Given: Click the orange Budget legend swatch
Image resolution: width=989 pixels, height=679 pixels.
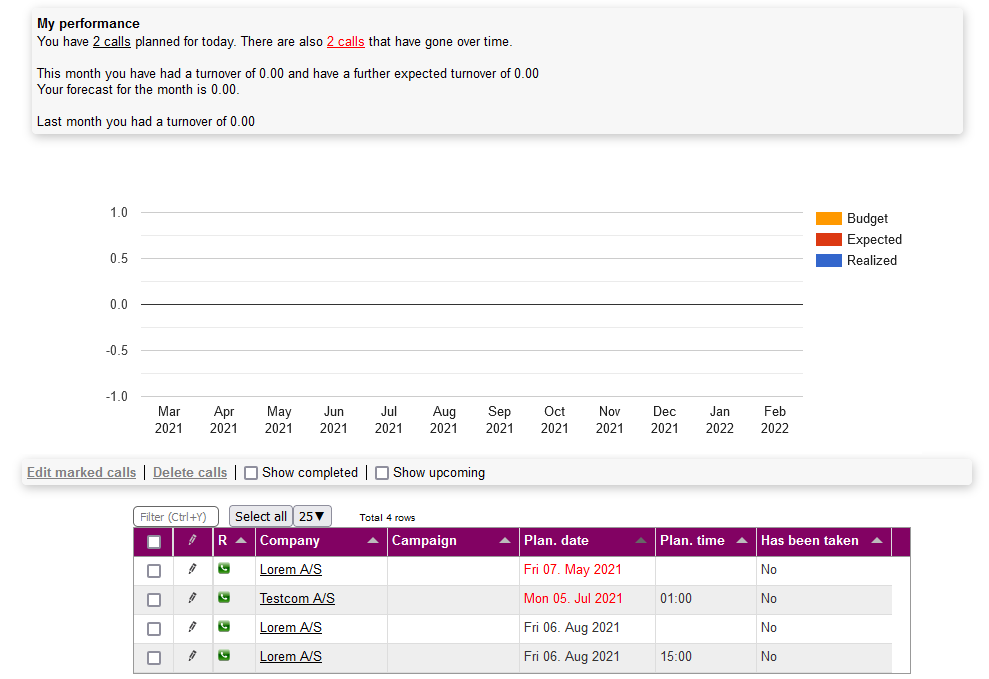Looking at the screenshot, I should [828, 219].
